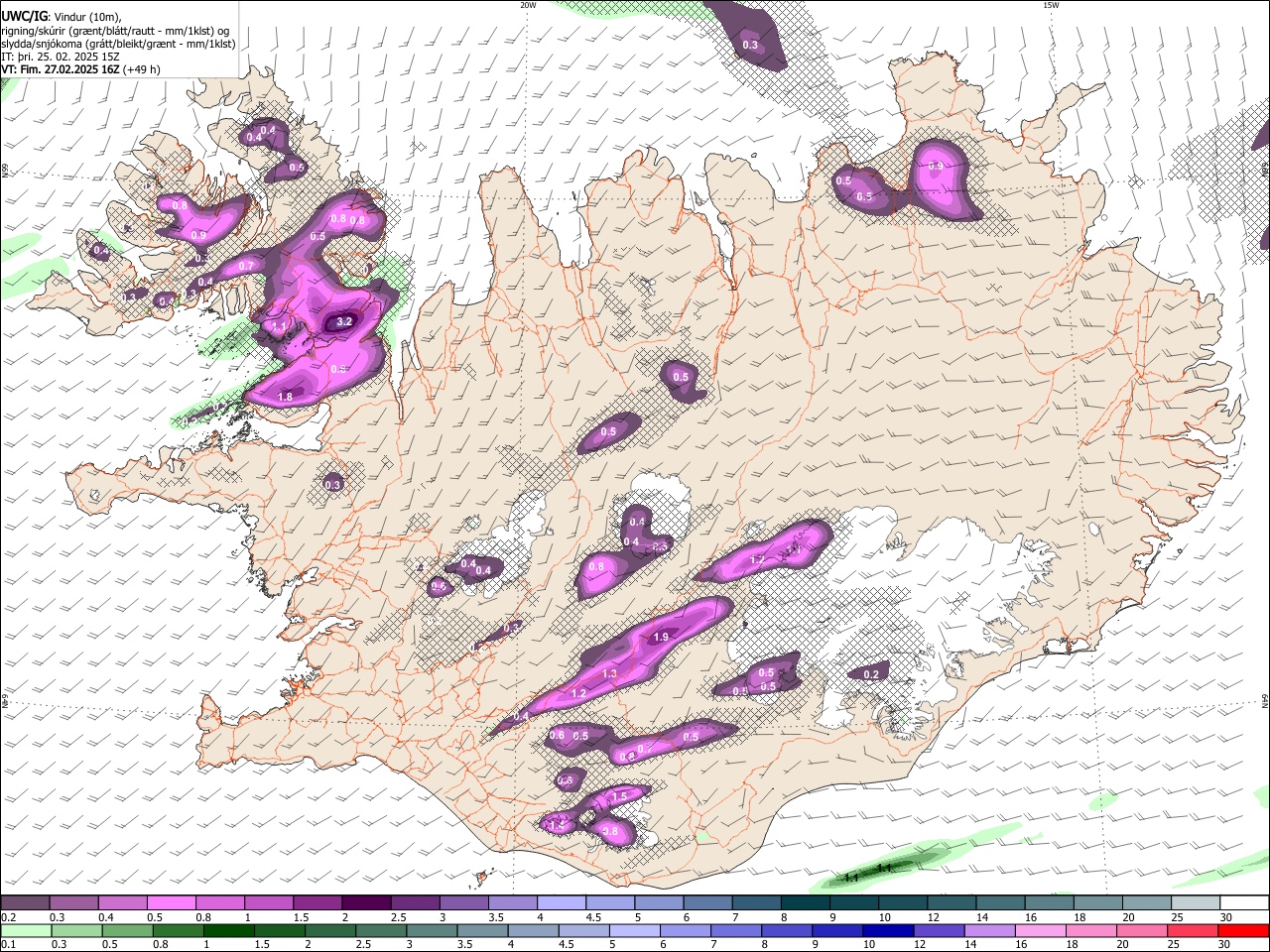Click the 'Vindur (10m)' header text
Screen dimensions: 1270x952
(x=86, y=16)
